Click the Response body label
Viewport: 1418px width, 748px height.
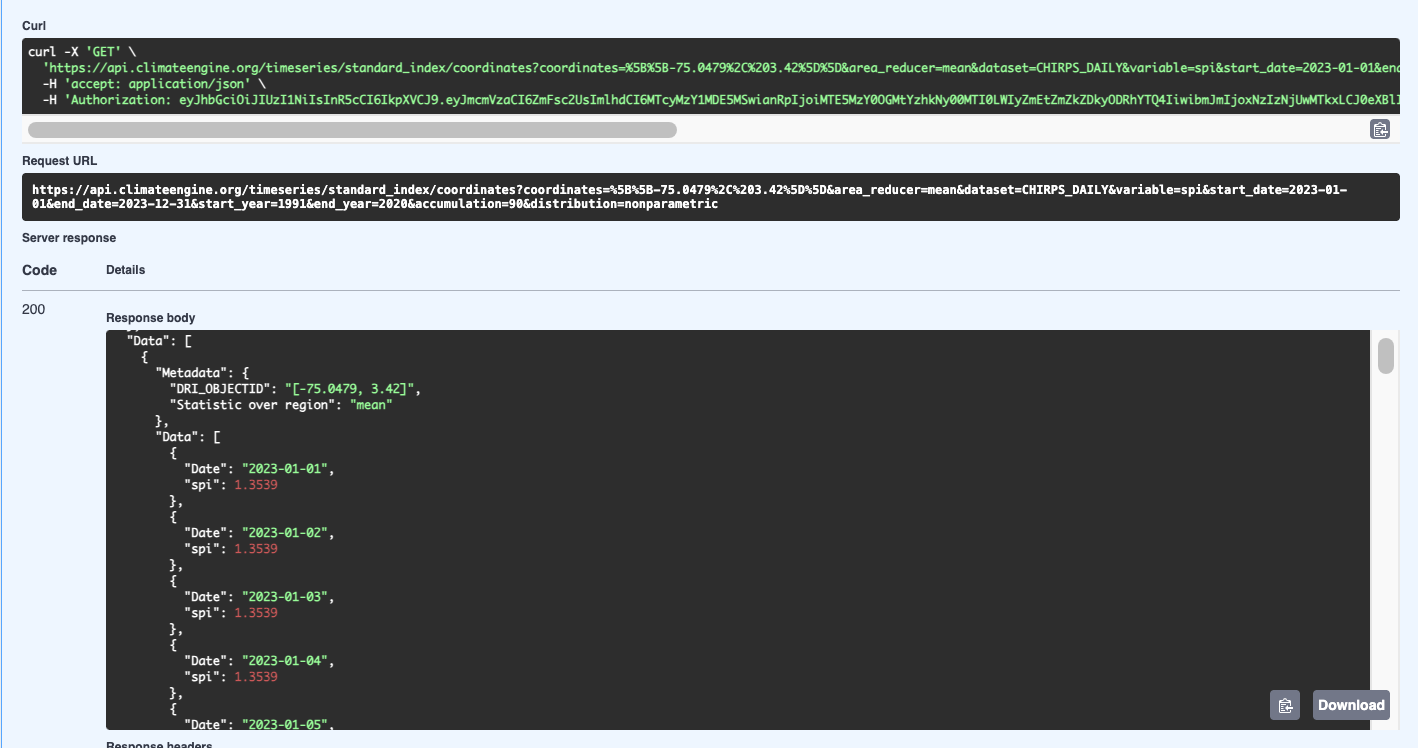[x=150, y=318]
